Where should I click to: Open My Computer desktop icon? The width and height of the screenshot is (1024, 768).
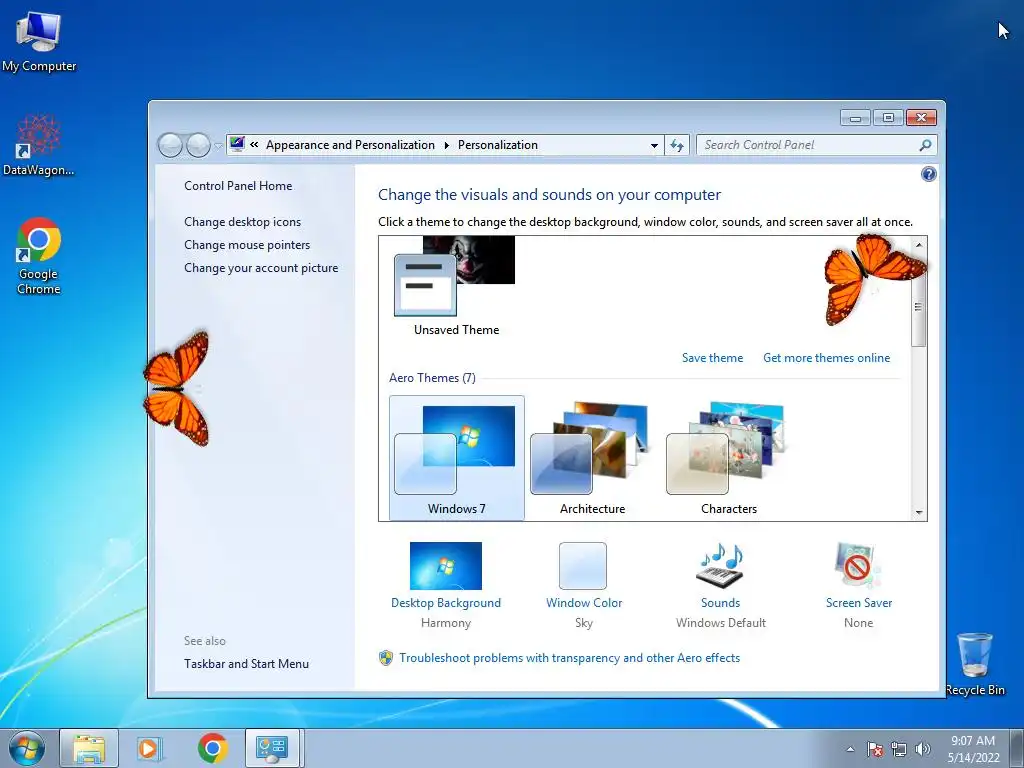click(39, 42)
